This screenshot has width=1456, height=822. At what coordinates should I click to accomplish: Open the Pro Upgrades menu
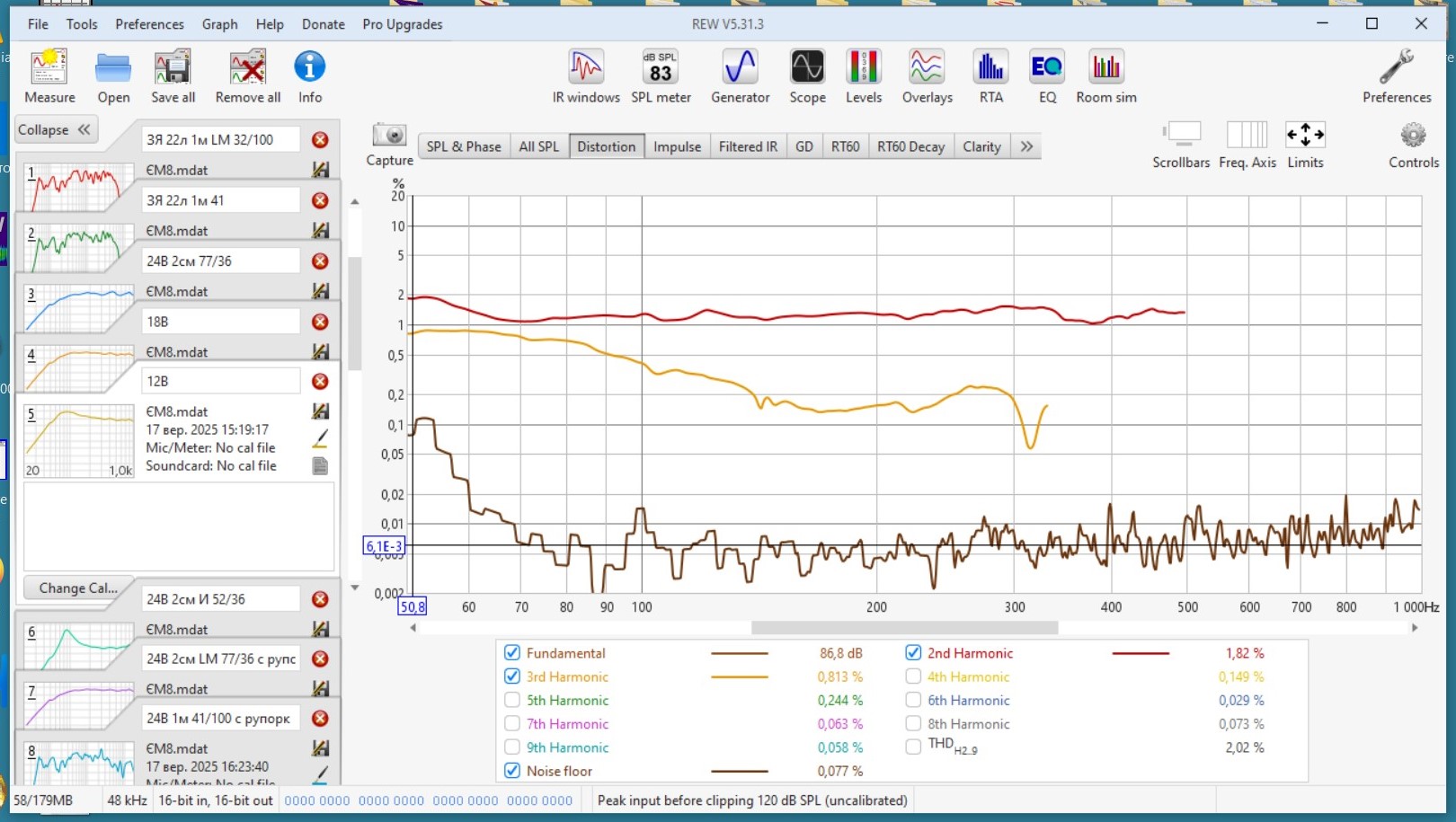(403, 24)
